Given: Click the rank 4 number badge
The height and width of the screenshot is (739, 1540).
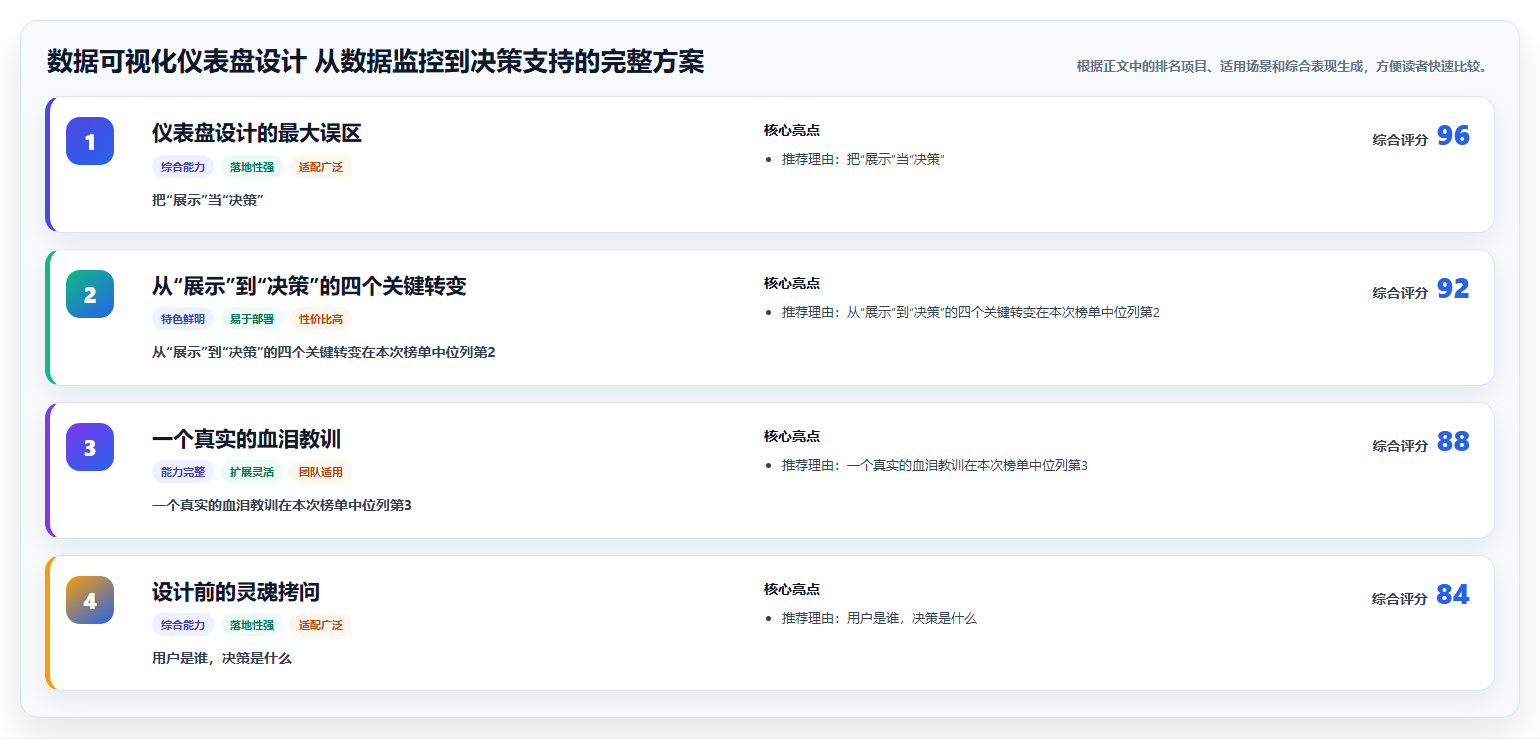Looking at the screenshot, I should coord(90,600).
